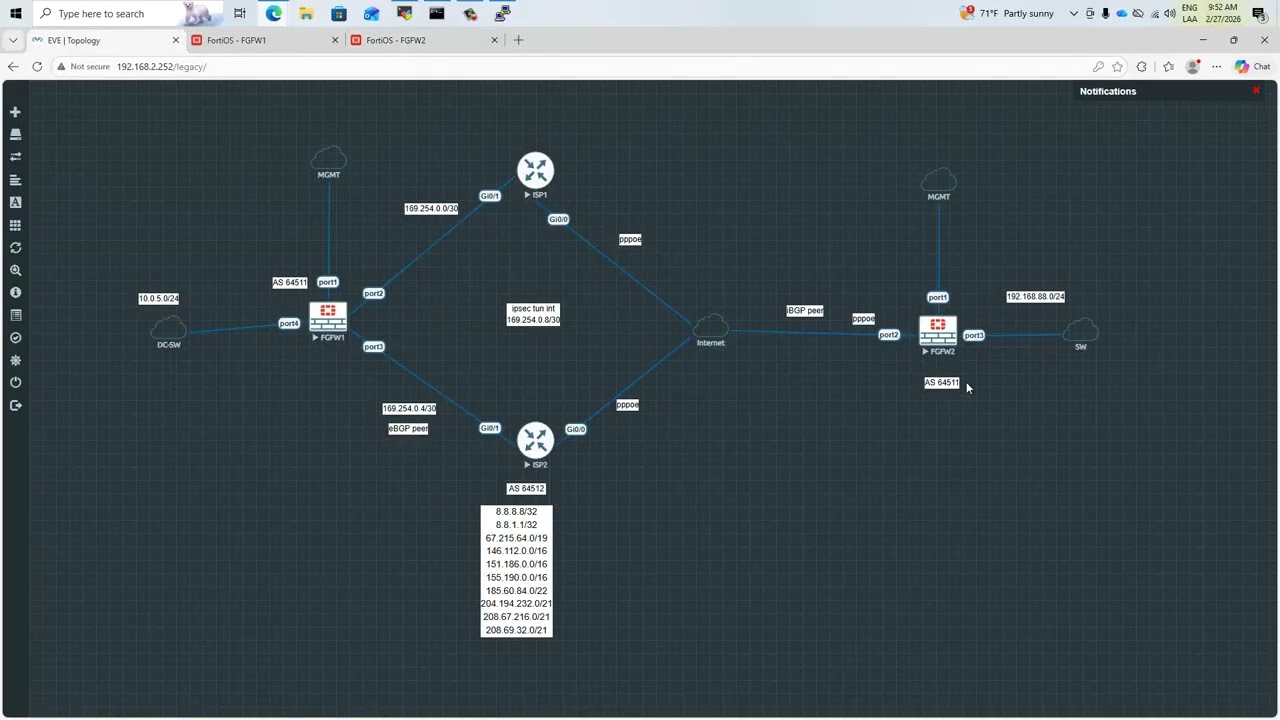Select the Internet cloud network
Screen dimensions: 1280x720
710,326
